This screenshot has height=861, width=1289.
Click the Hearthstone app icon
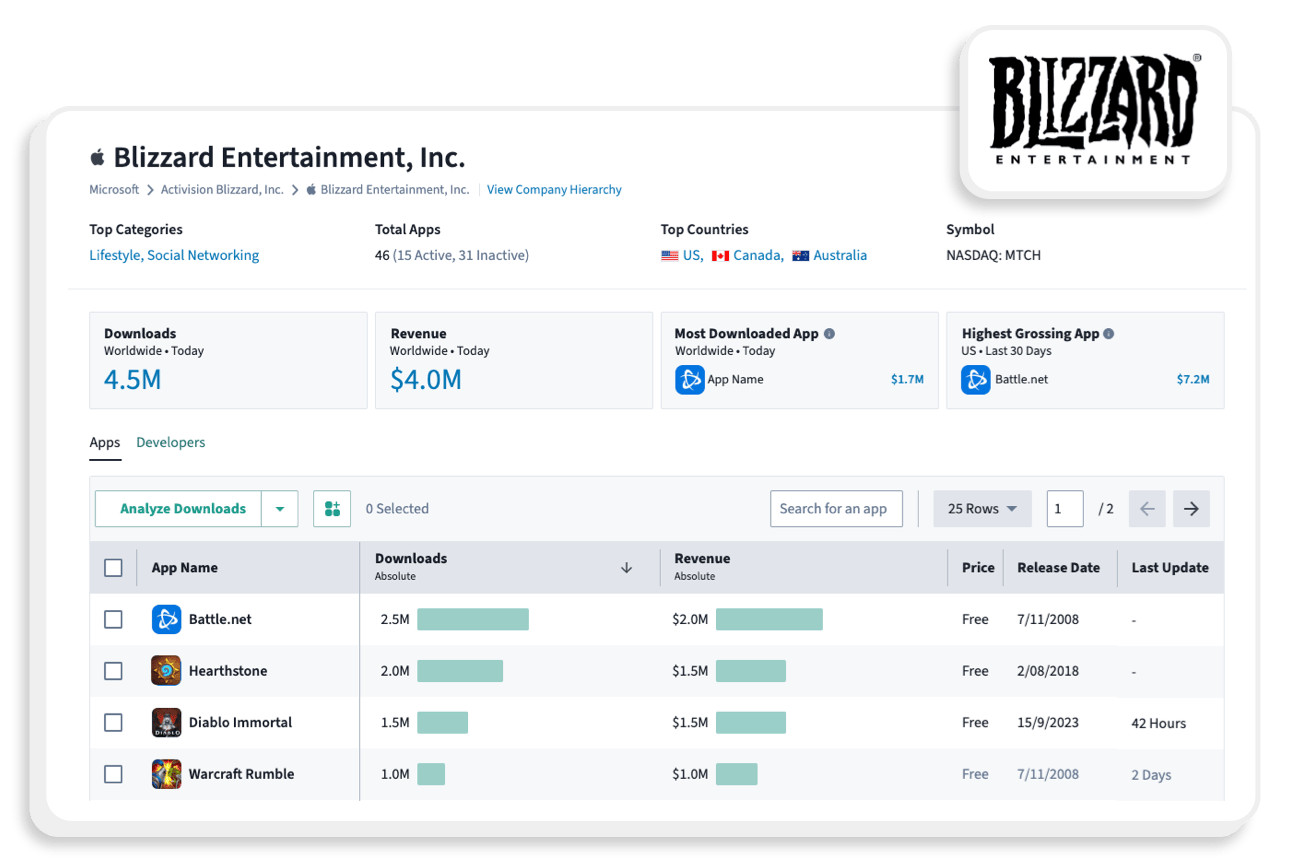click(x=166, y=671)
